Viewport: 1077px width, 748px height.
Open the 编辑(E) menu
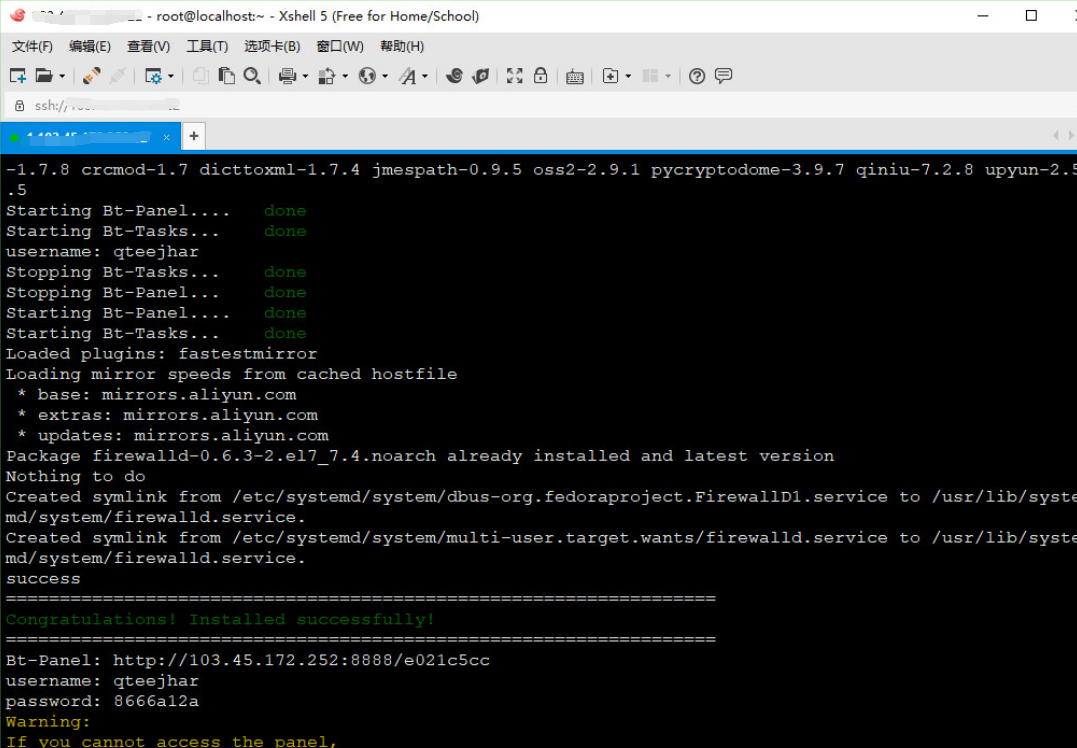click(x=90, y=46)
